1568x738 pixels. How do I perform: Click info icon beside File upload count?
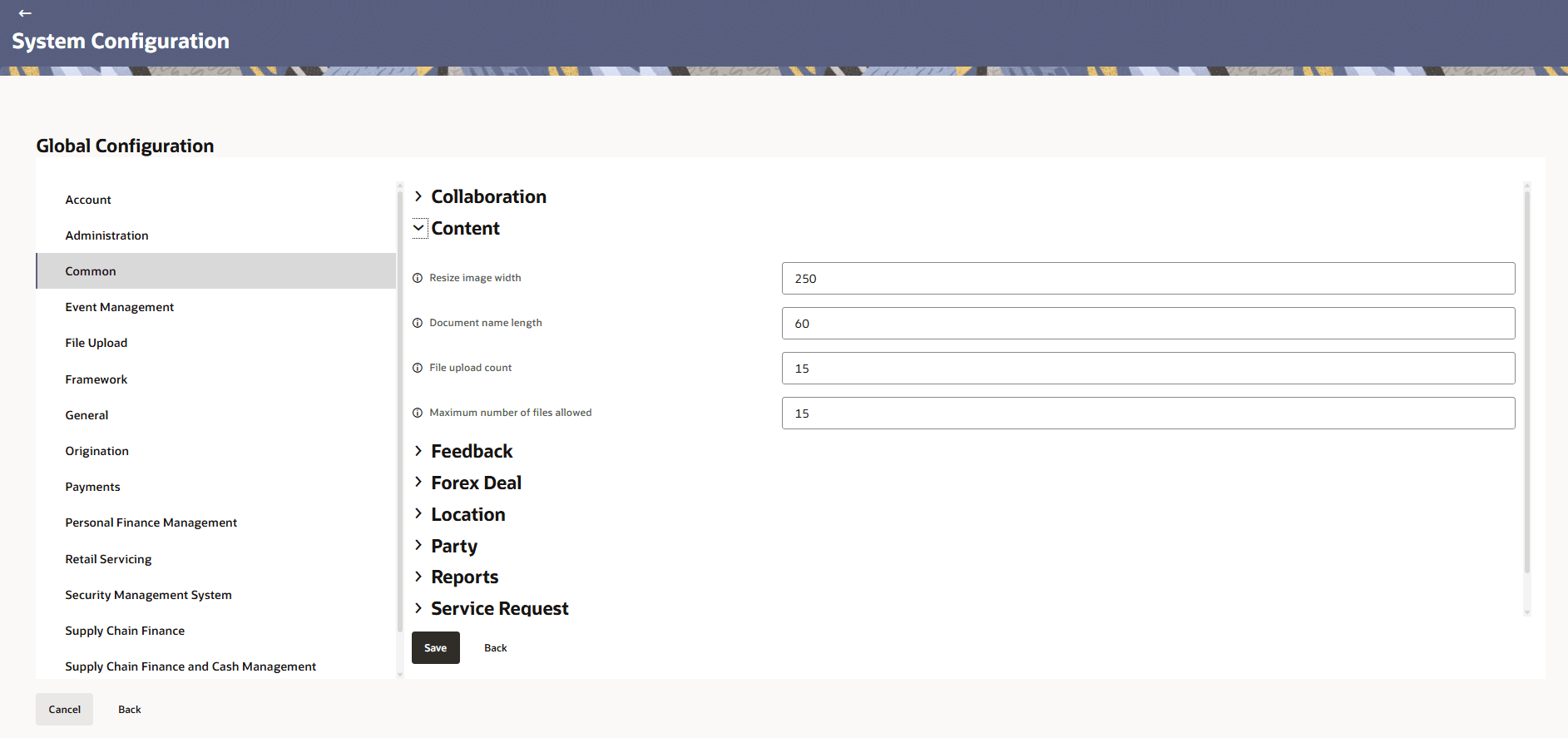click(418, 368)
